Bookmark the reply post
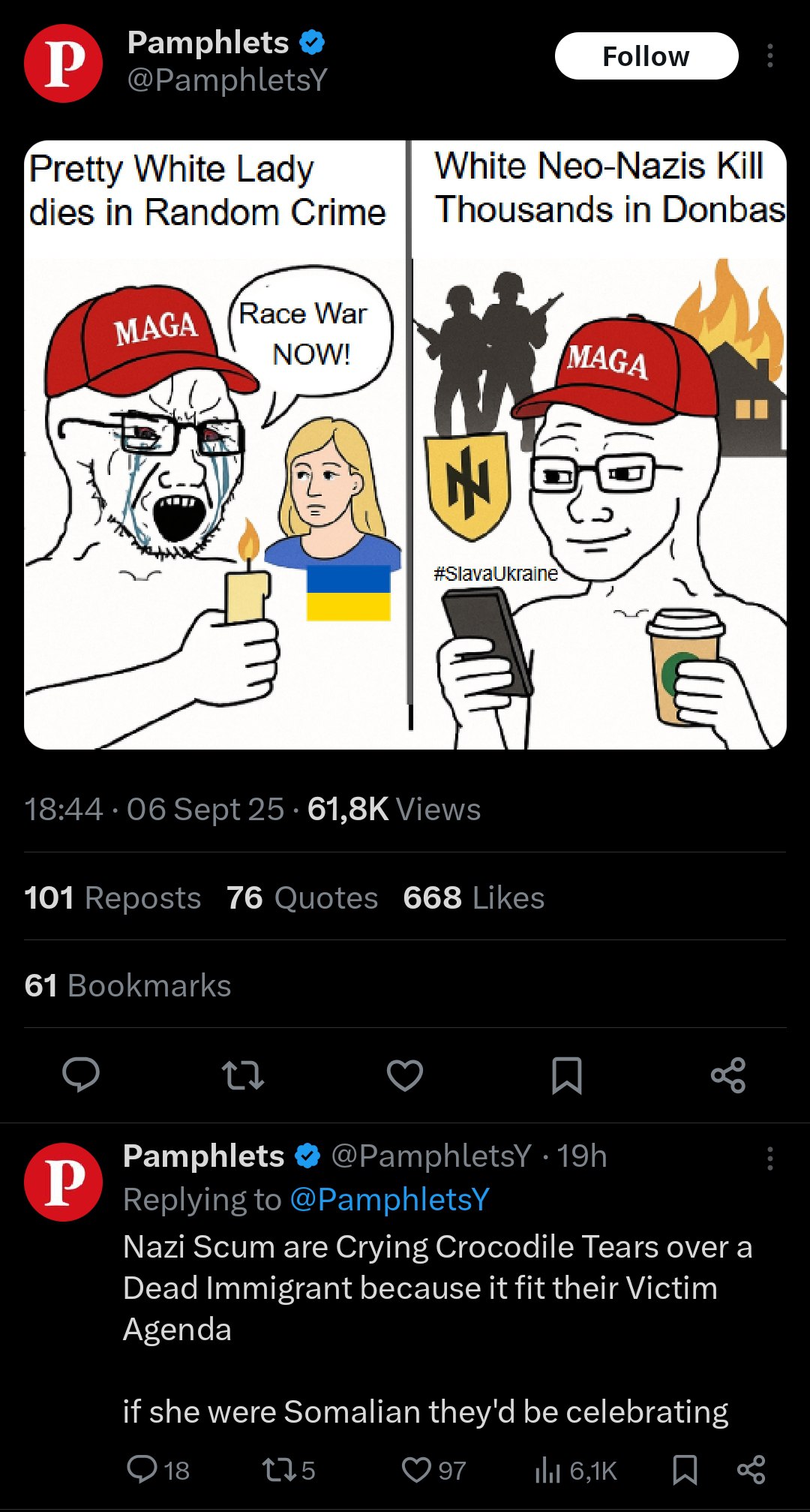The width and height of the screenshot is (810, 1512). tap(685, 1469)
